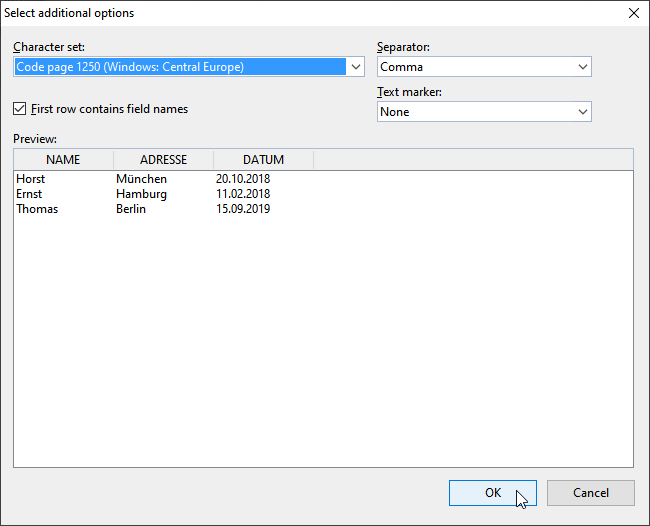Click the DATUM column header
The width and height of the screenshot is (650, 526).
[x=264, y=160]
